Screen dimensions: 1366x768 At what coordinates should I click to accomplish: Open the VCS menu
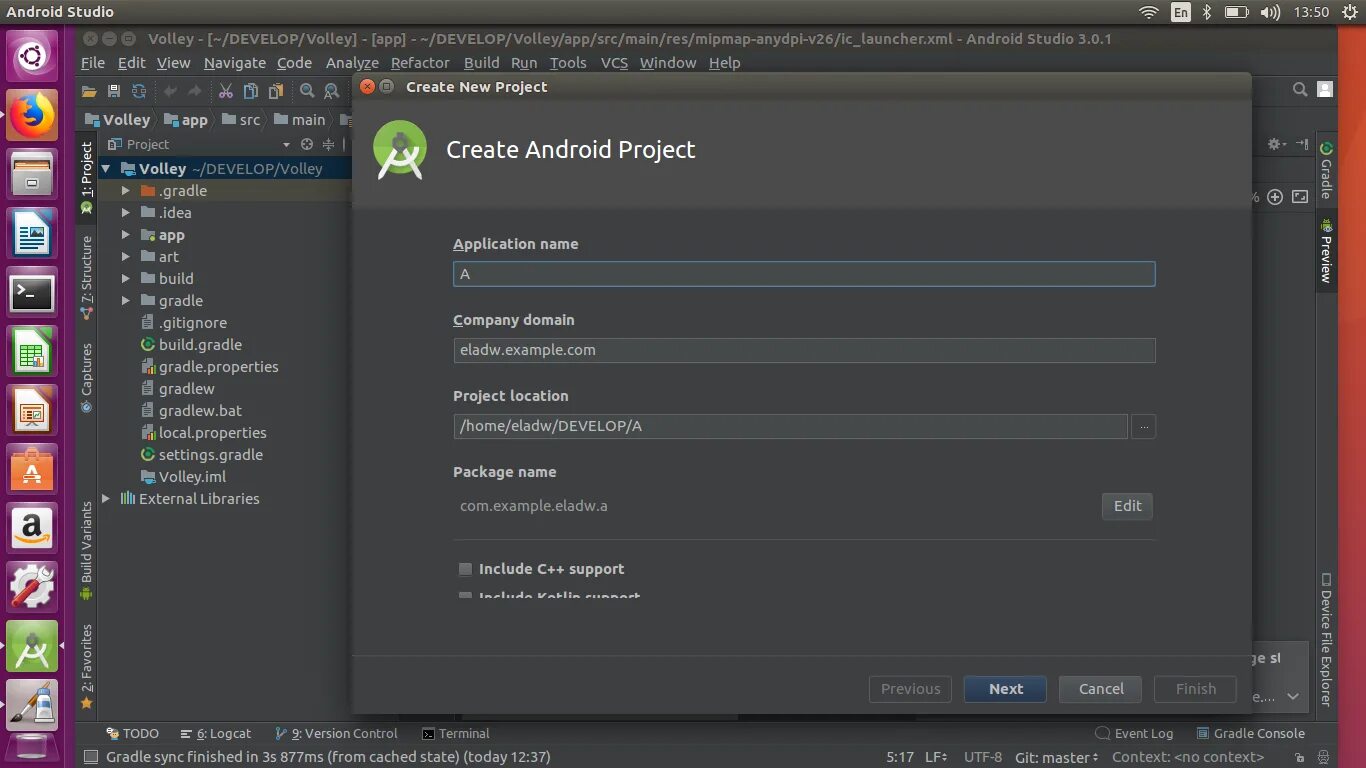(614, 62)
